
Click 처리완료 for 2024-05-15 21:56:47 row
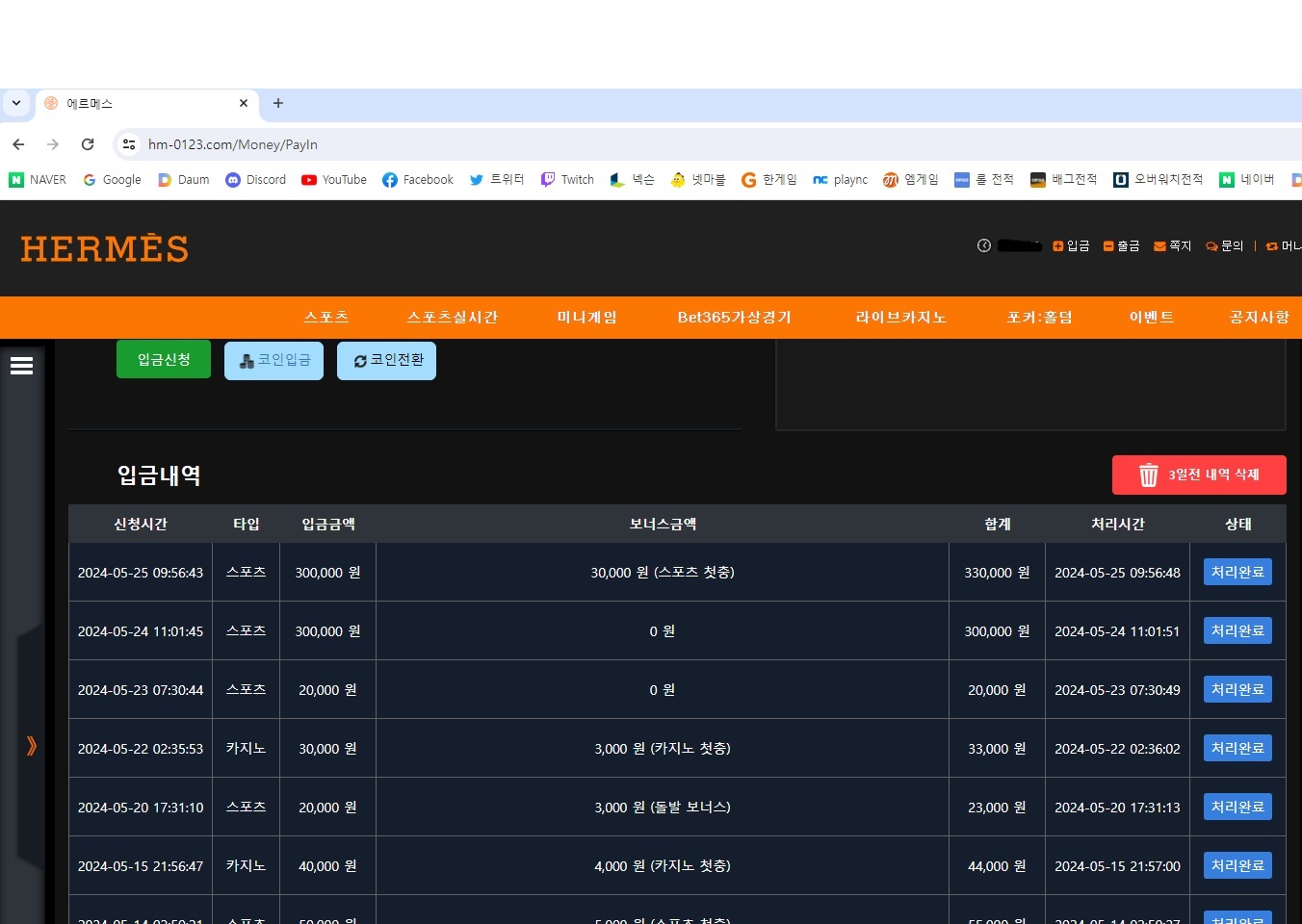coord(1237,865)
